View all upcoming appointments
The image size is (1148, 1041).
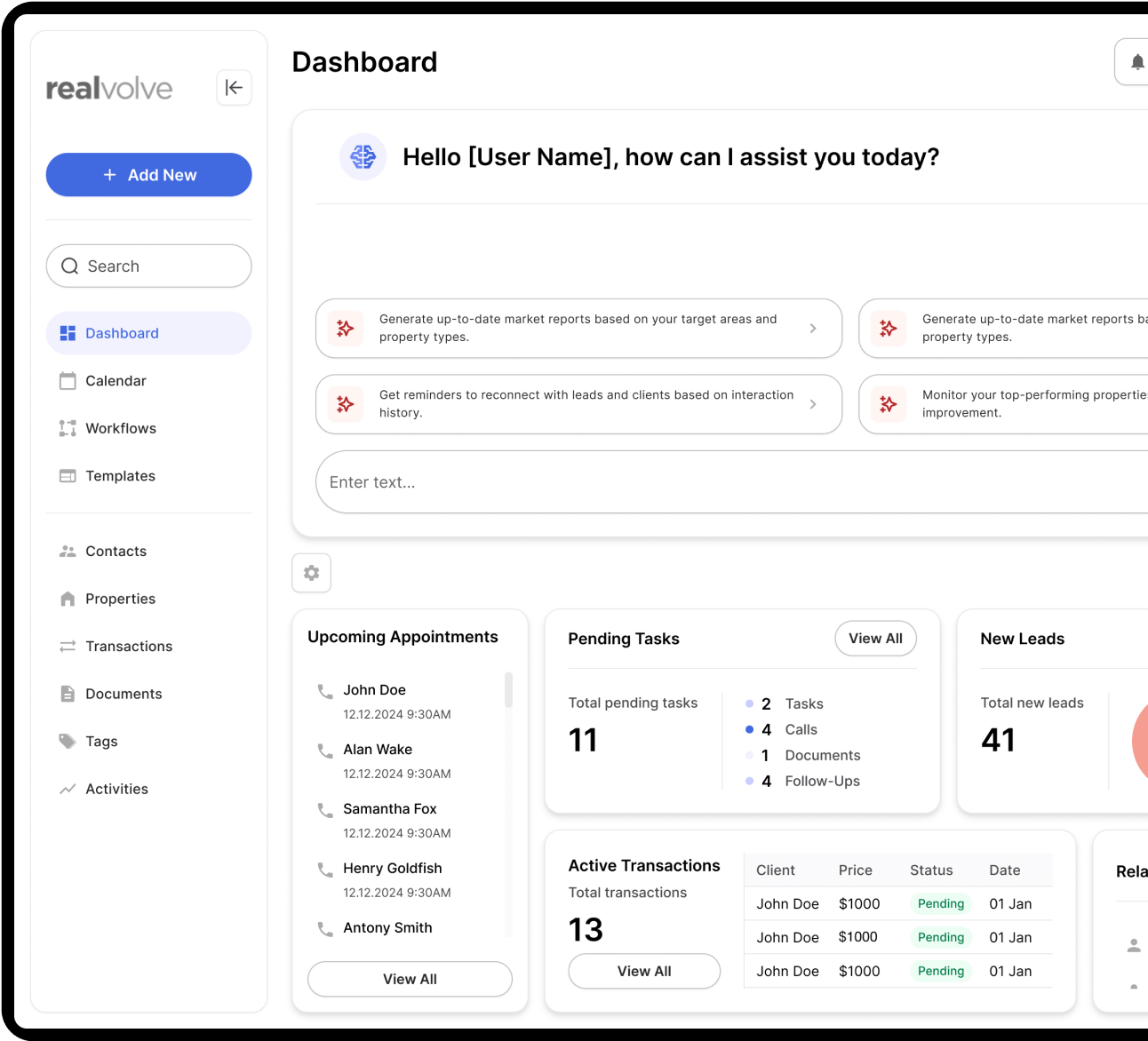410,979
